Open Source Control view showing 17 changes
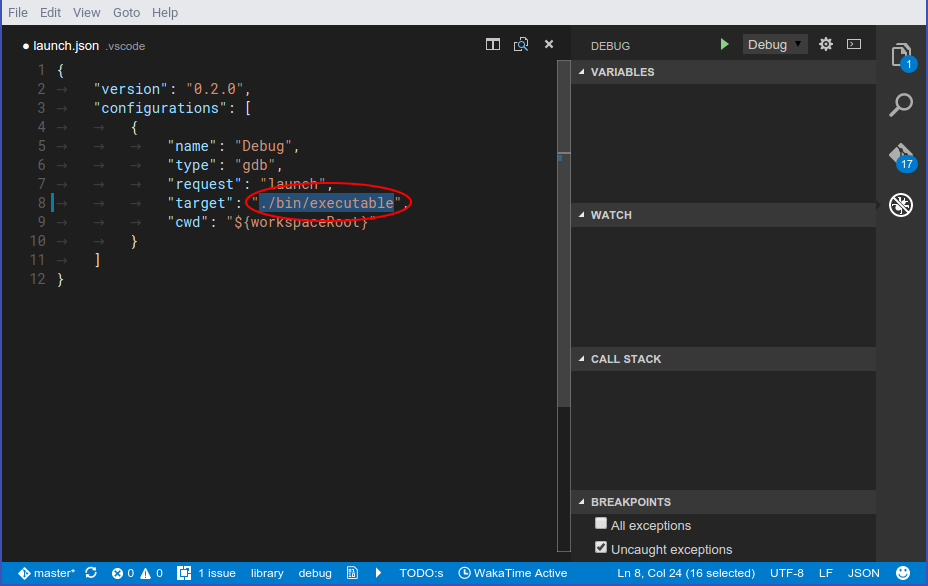 tap(899, 155)
